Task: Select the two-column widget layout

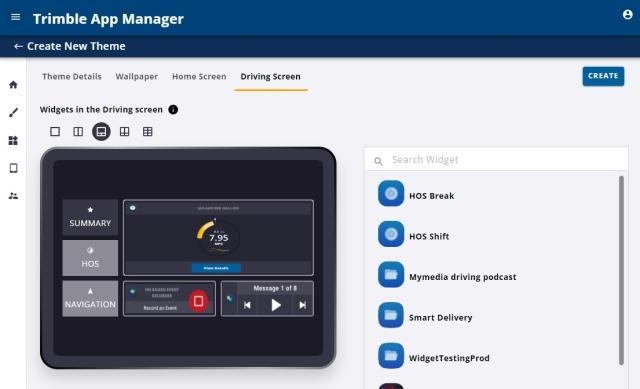Action: pos(78,131)
